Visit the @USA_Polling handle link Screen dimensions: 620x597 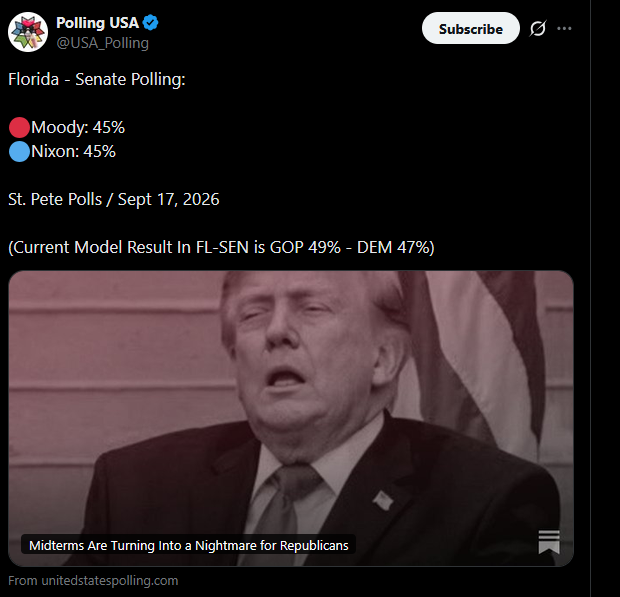(102, 43)
